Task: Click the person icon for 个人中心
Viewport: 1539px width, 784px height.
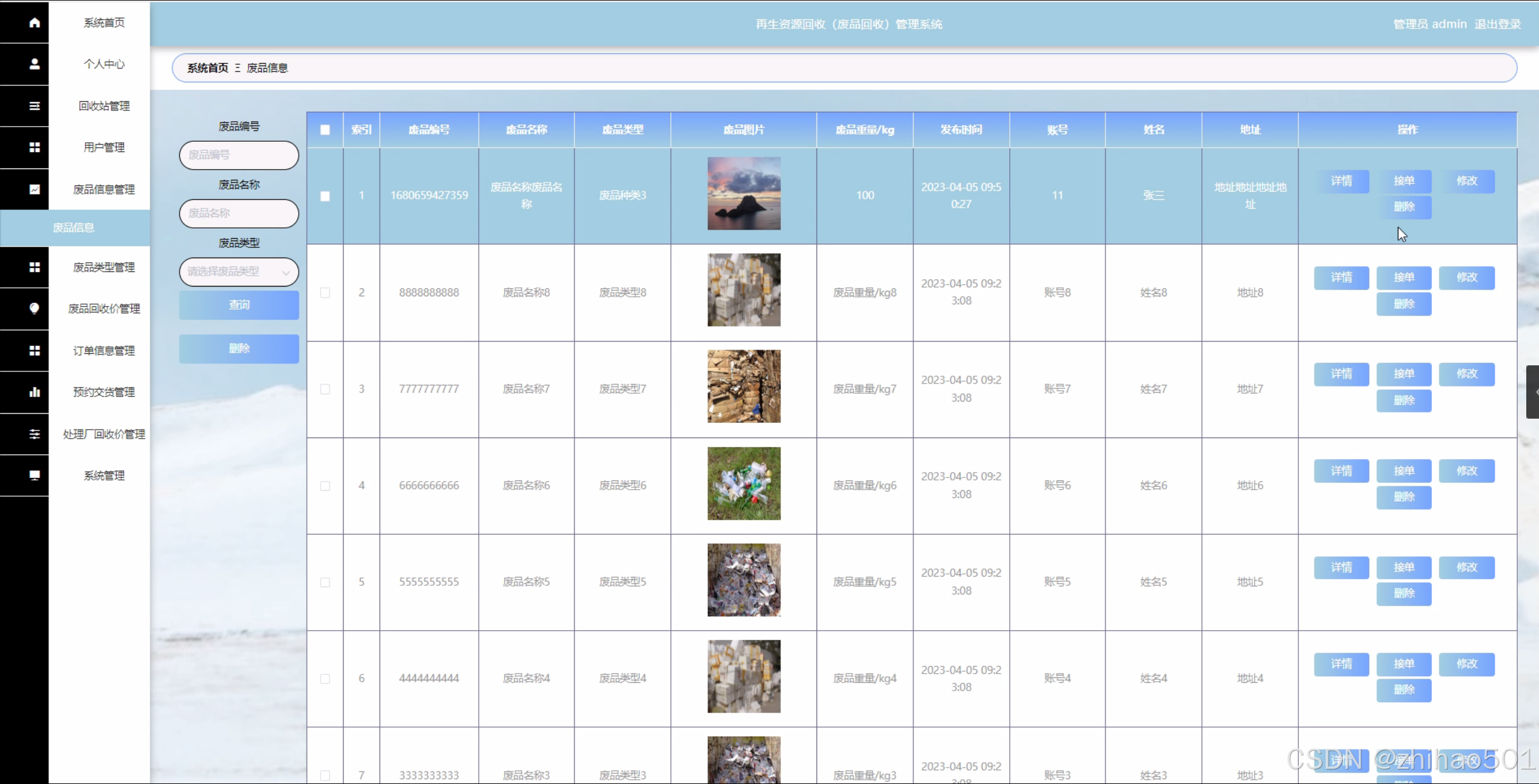Action: pos(35,64)
